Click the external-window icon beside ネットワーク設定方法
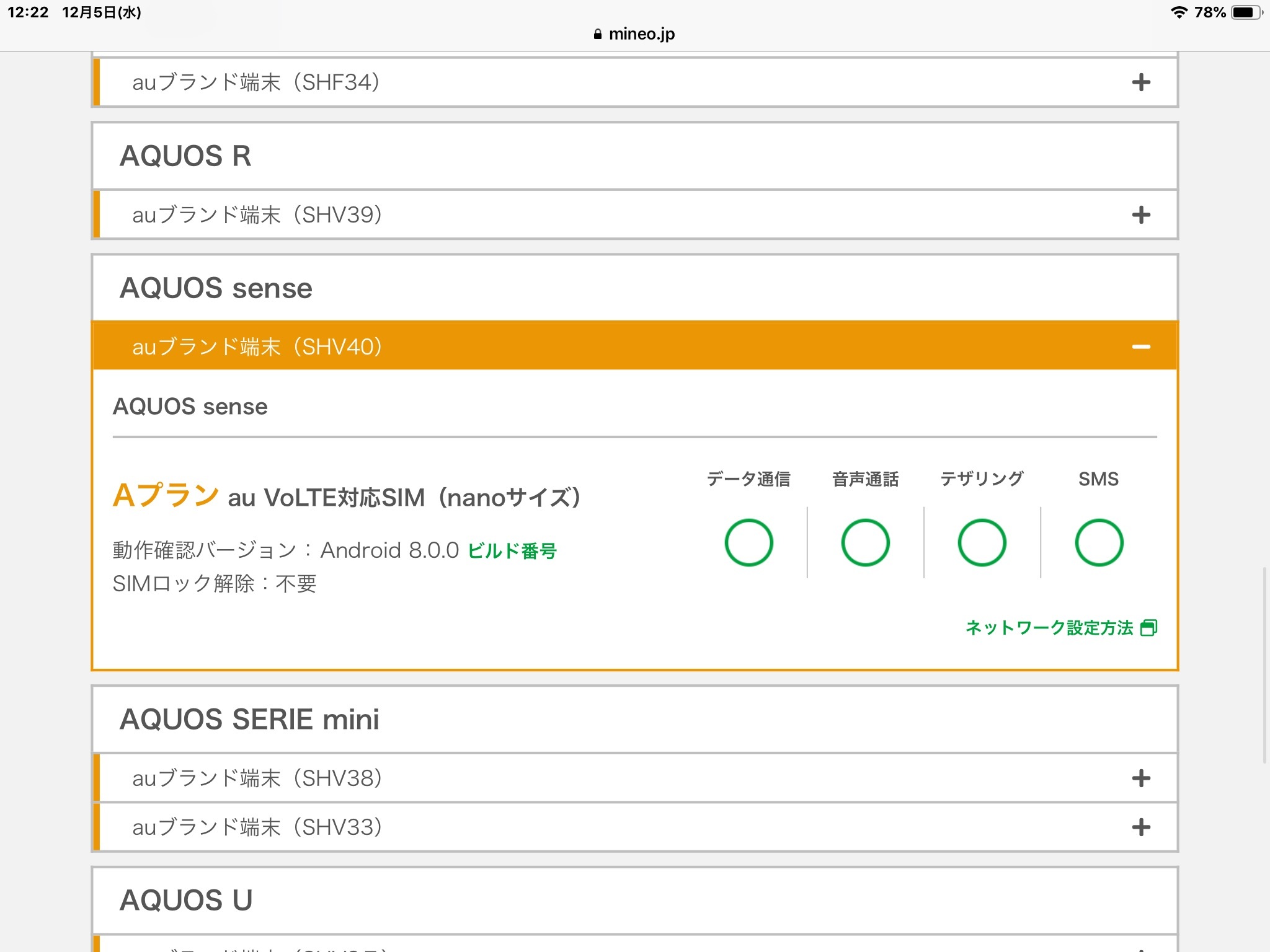This screenshot has height=952, width=1270. click(1148, 628)
